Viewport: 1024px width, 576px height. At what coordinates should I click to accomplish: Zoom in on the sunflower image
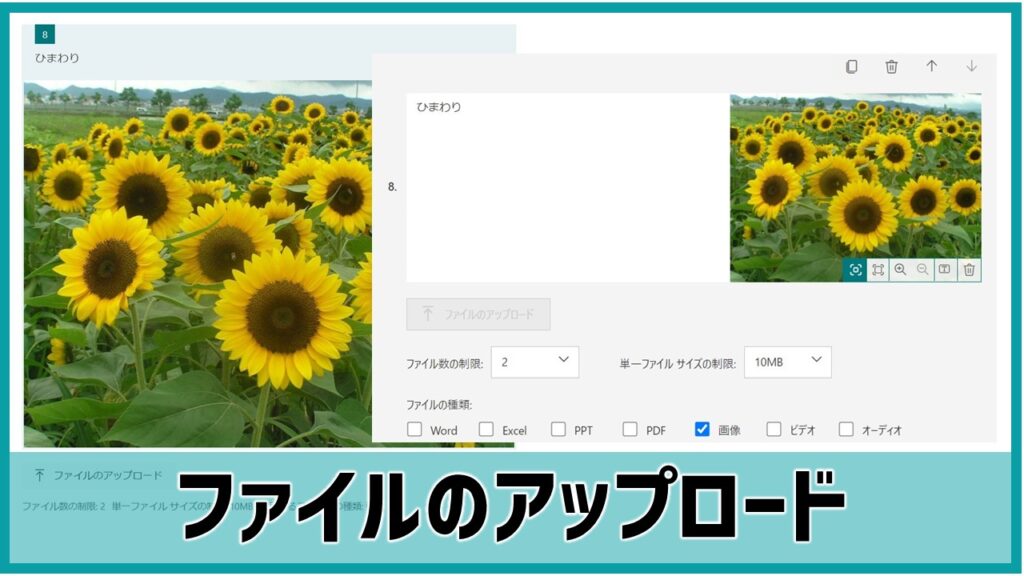[900, 270]
